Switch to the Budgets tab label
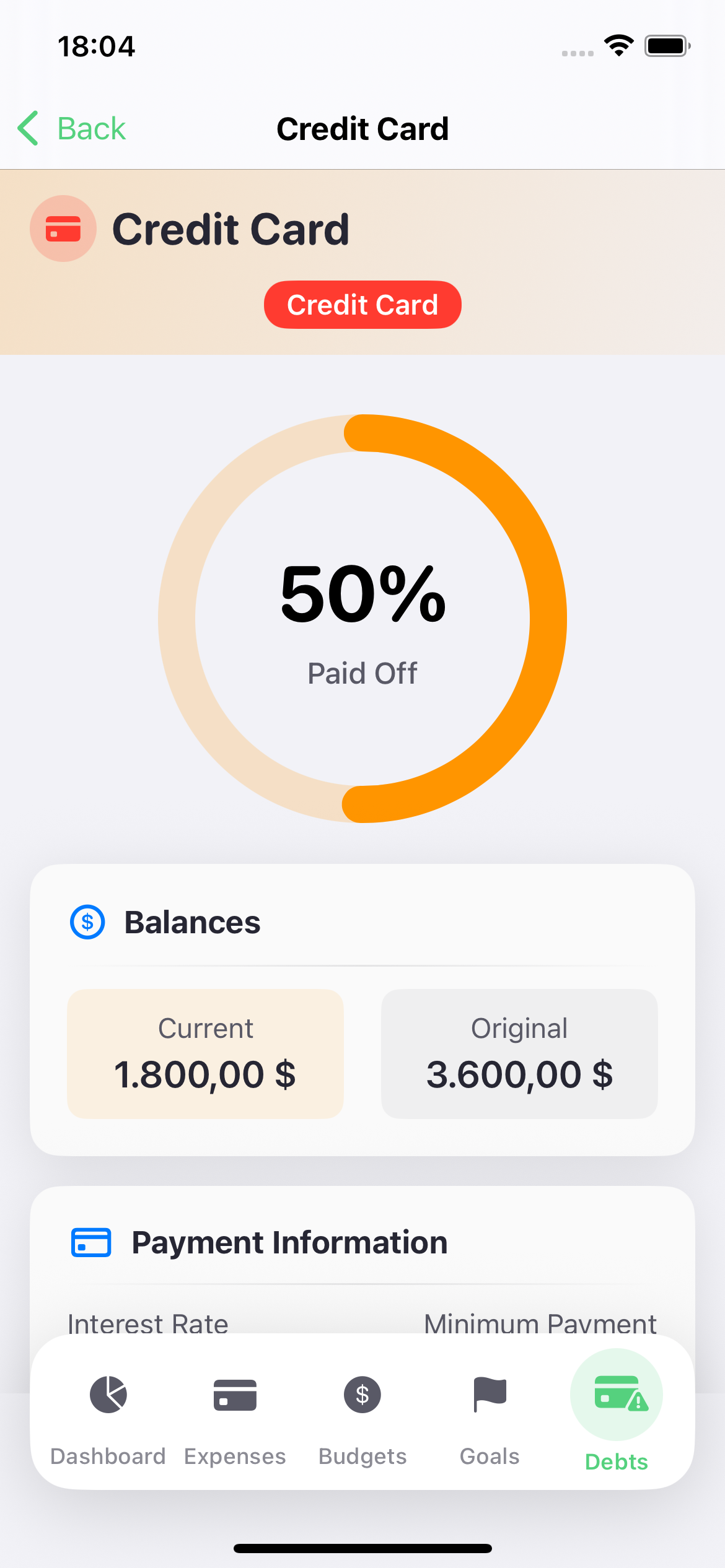Viewport: 725px width, 1568px height. pos(362,1456)
